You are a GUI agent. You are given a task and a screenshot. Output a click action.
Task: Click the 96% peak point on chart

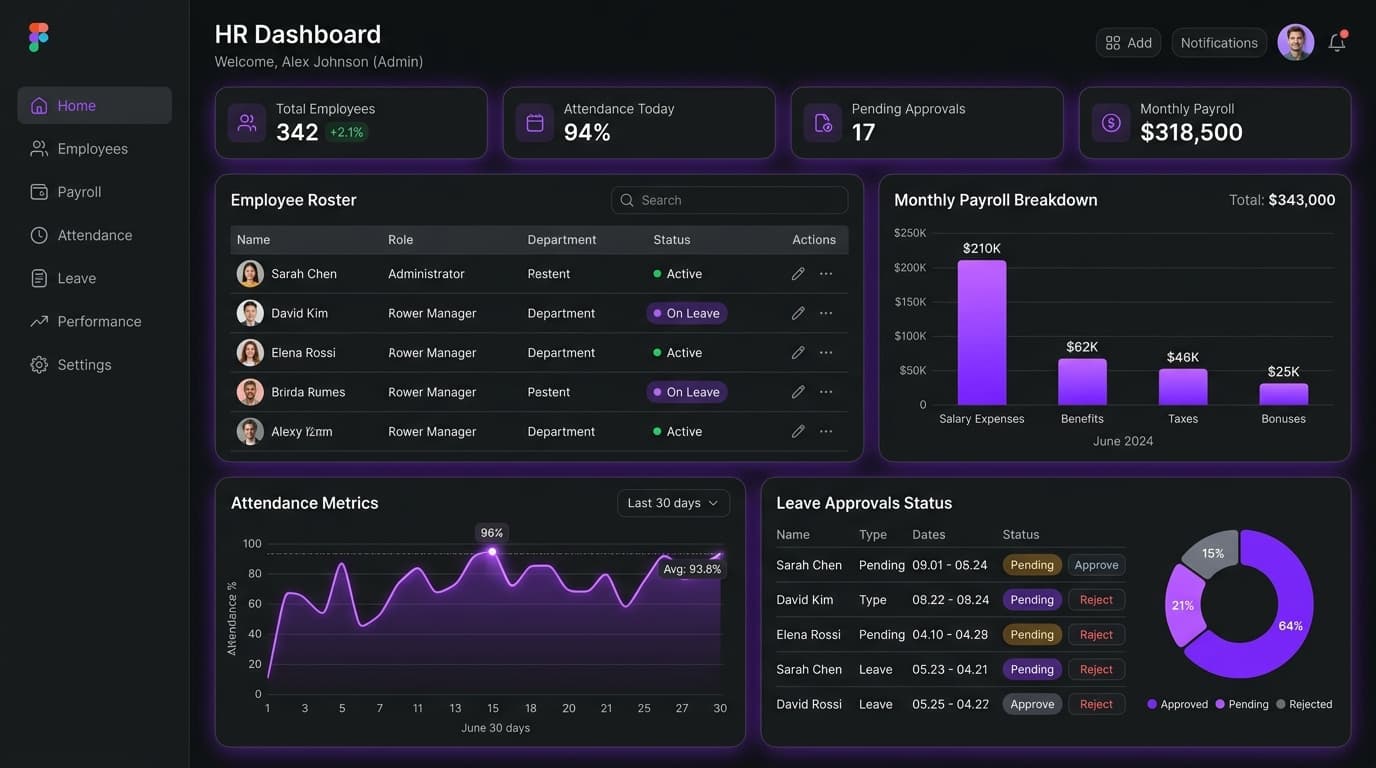pos(492,552)
